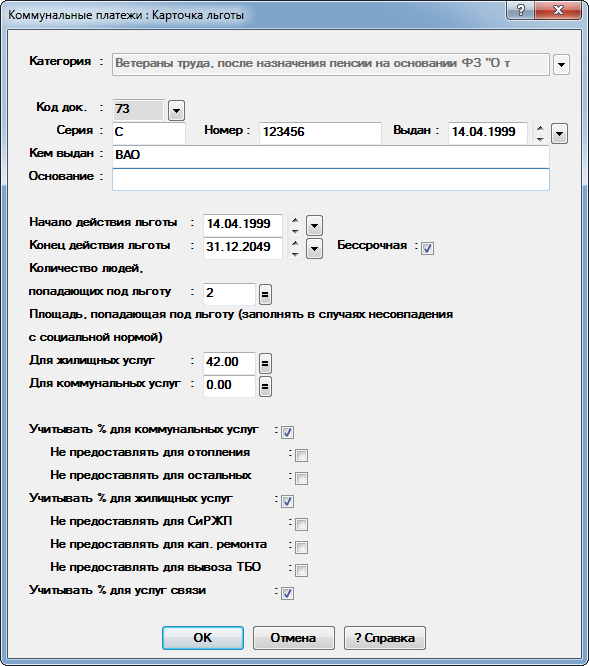Enable Не предоставлять для отопления
Screen dimensions: 589x666
click(302, 455)
